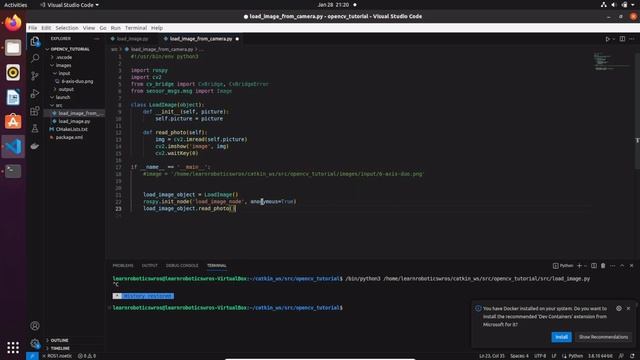This screenshot has width=640, height=360.
Task: Collapse the src folder
Action: click(x=59, y=105)
